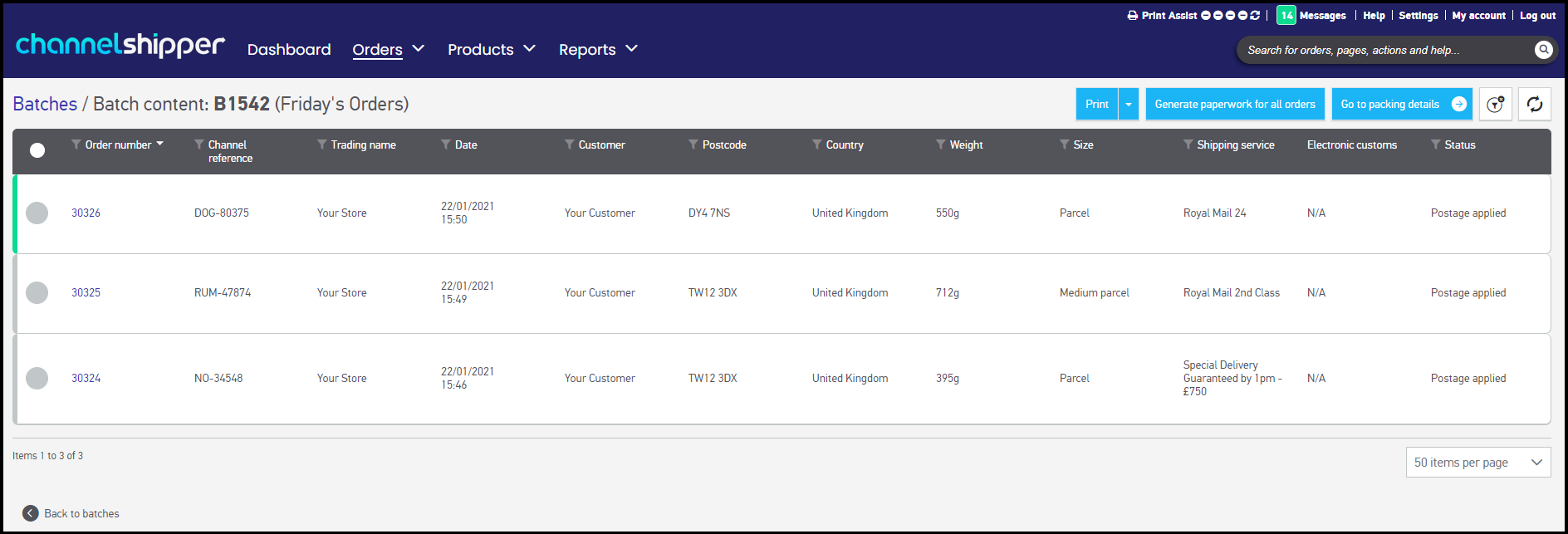Select the checkbox for order 30324

[x=37, y=379]
